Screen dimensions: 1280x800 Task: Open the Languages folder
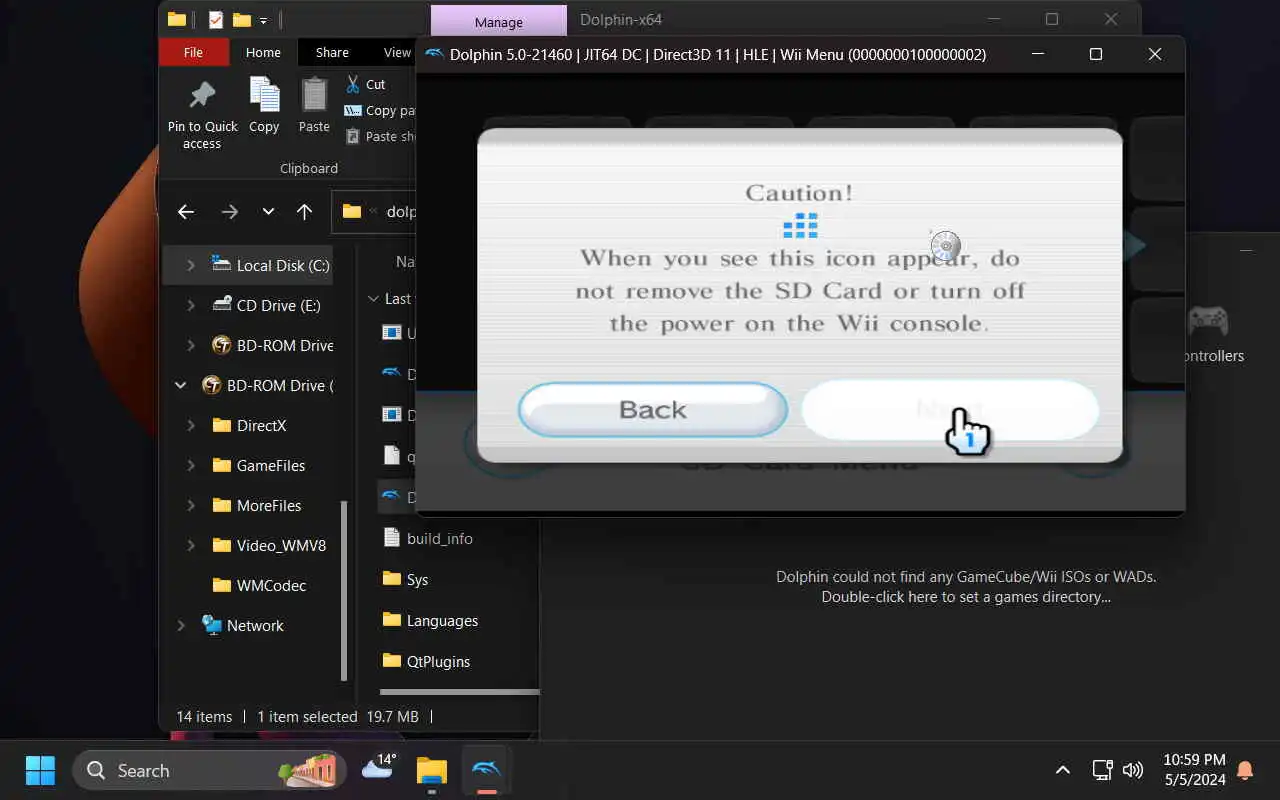(430, 620)
